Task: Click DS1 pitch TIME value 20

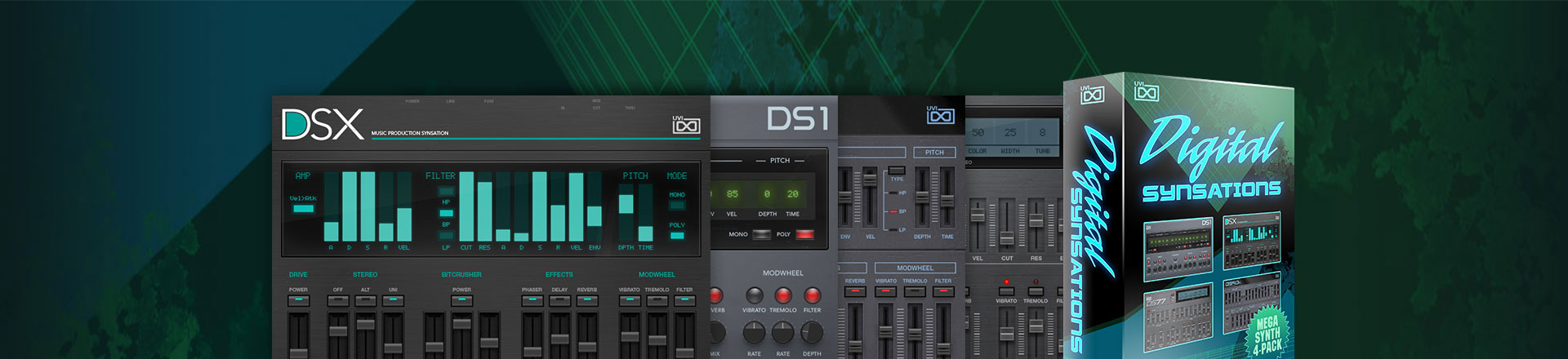Action: click(792, 194)
